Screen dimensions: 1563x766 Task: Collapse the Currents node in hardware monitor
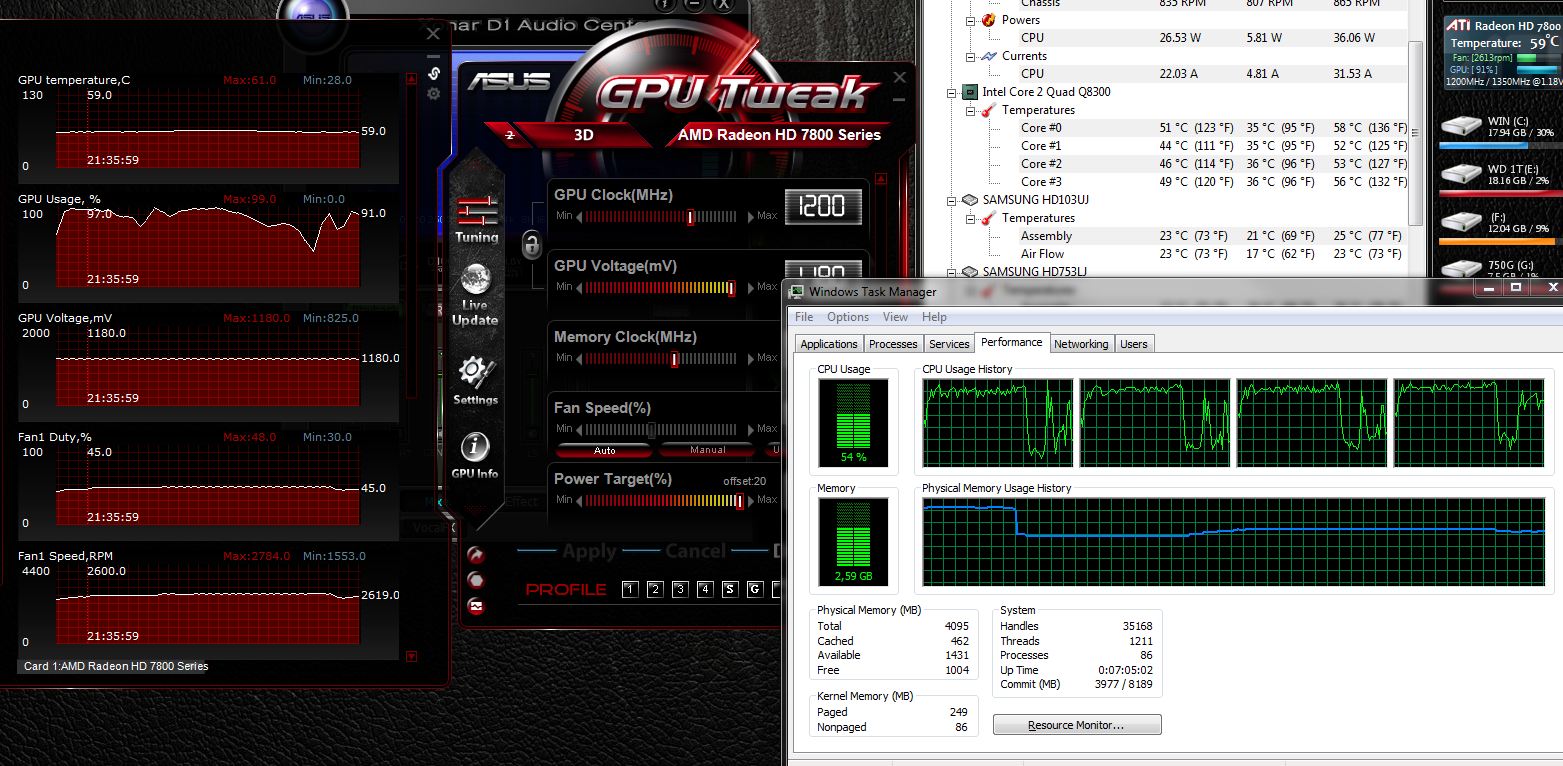pyautogui.click(x=969, y=56)
